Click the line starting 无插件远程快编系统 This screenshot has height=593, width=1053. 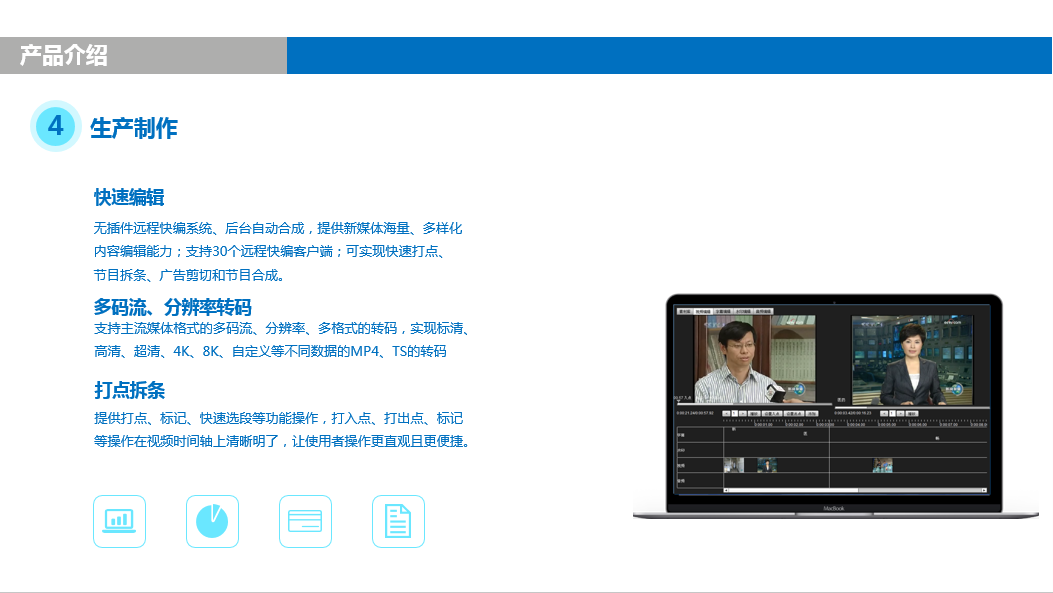(278, 228)
